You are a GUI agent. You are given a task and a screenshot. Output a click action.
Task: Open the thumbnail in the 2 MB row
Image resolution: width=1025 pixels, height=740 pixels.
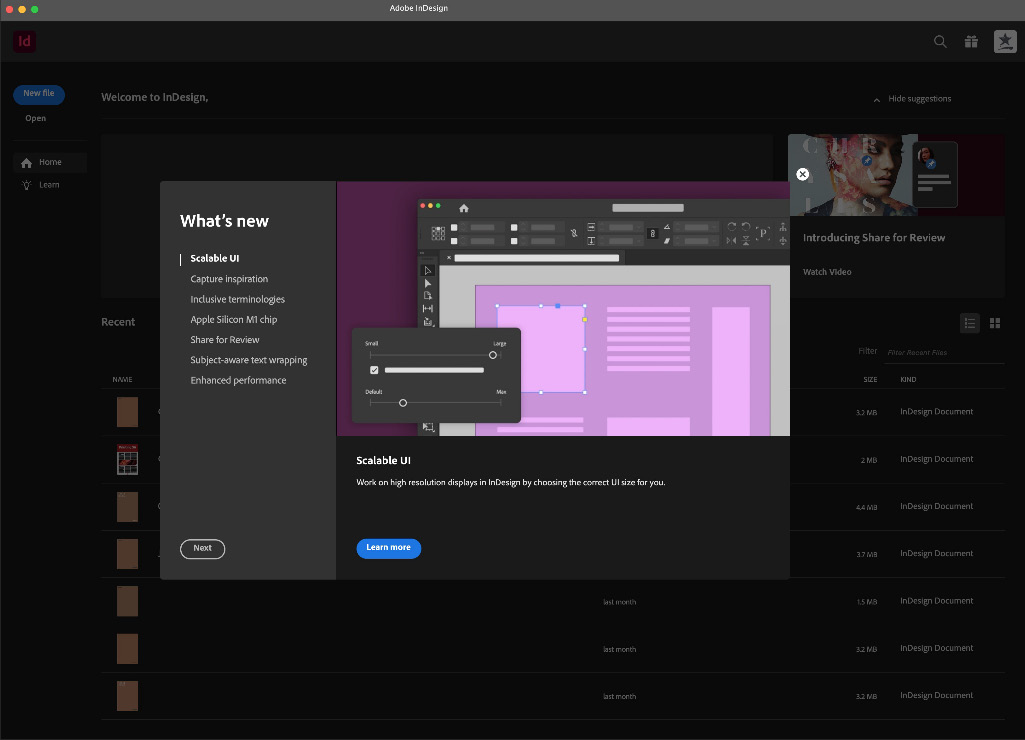click(127, 459)
